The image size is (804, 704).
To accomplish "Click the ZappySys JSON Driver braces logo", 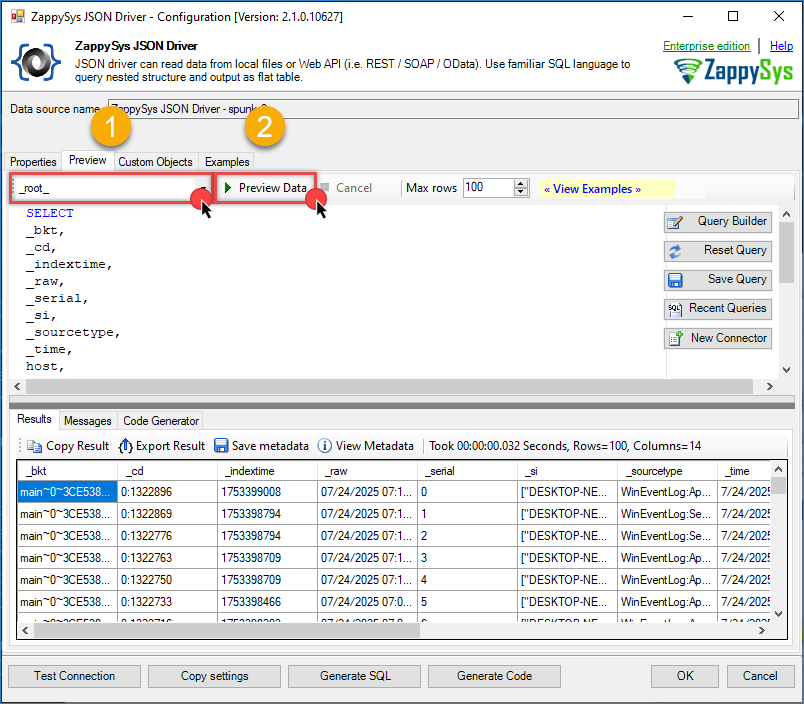I will (36, 63).
